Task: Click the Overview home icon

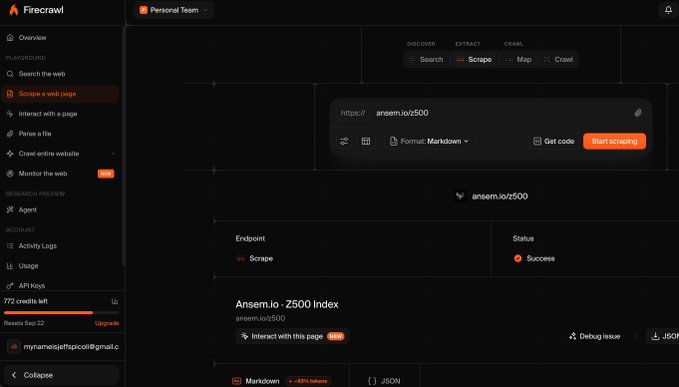Action: [10, 38]
